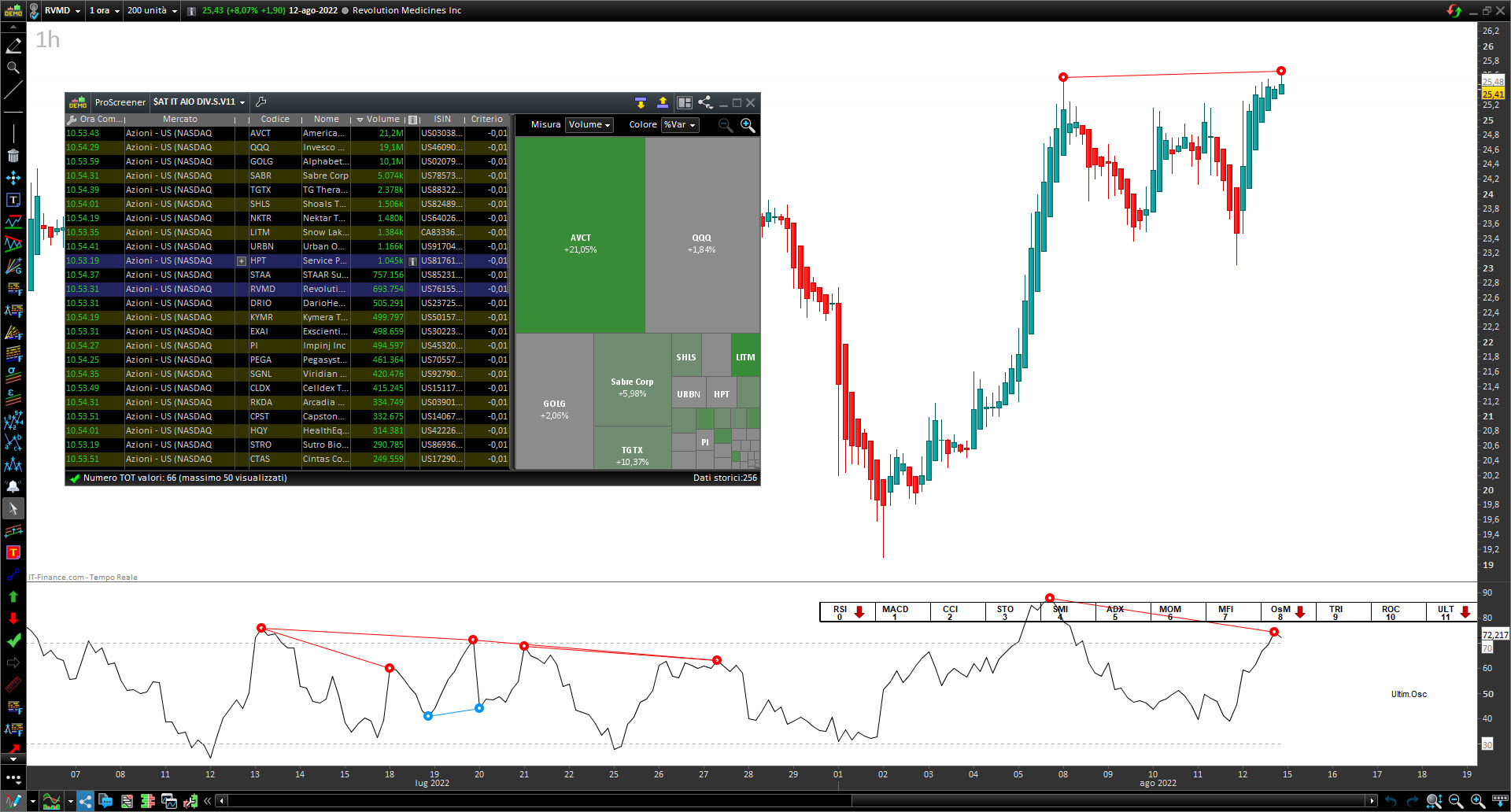1511x812 pixels.
Task: Click the horizontal scrollbar left arrow
Action: click(x=222, y=801)
